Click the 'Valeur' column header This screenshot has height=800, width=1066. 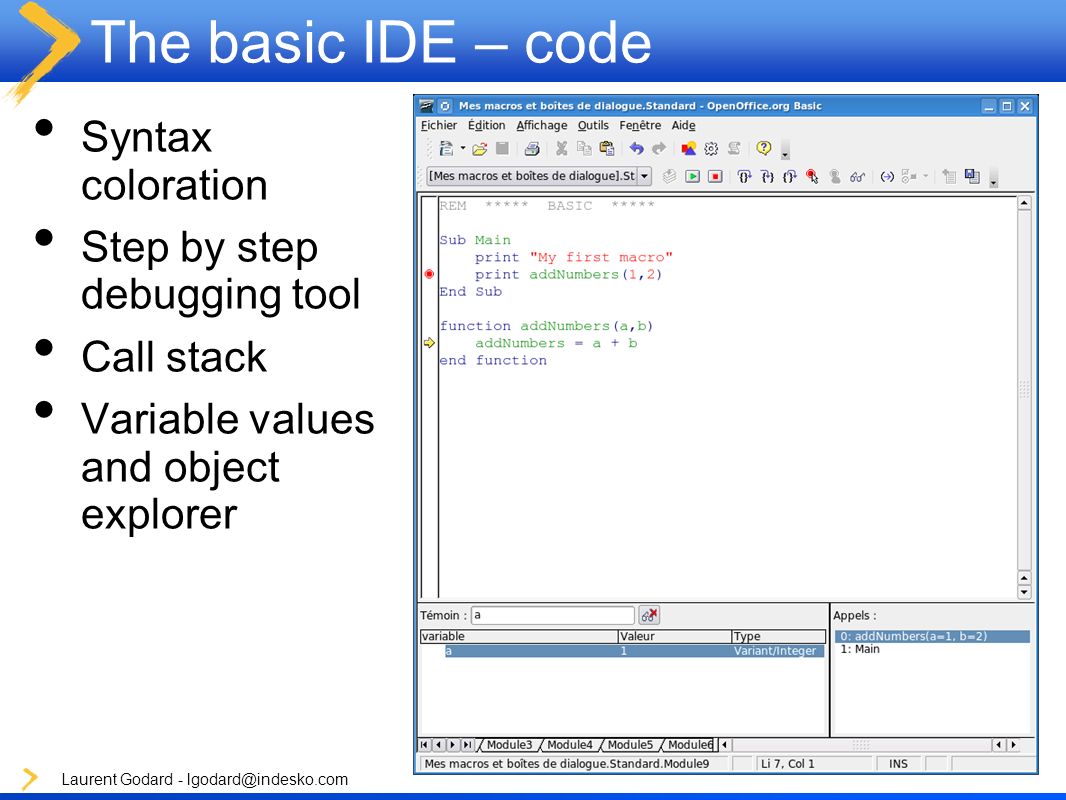point(674,636)
